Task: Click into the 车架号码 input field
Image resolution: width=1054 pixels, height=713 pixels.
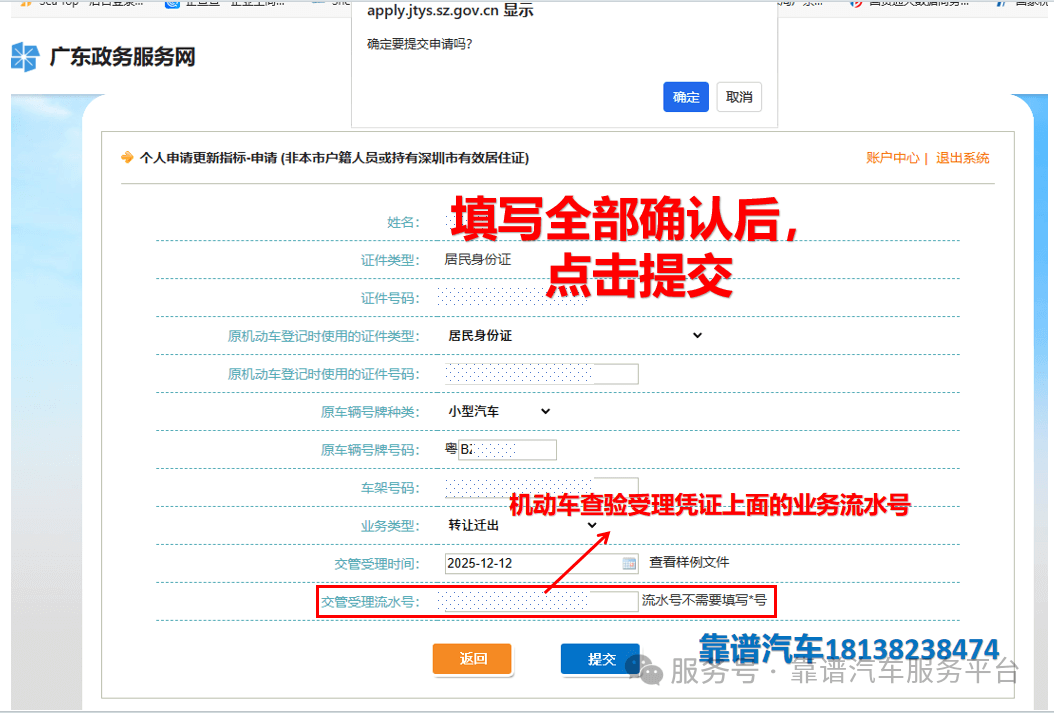Action: click(x=541, y=488)
